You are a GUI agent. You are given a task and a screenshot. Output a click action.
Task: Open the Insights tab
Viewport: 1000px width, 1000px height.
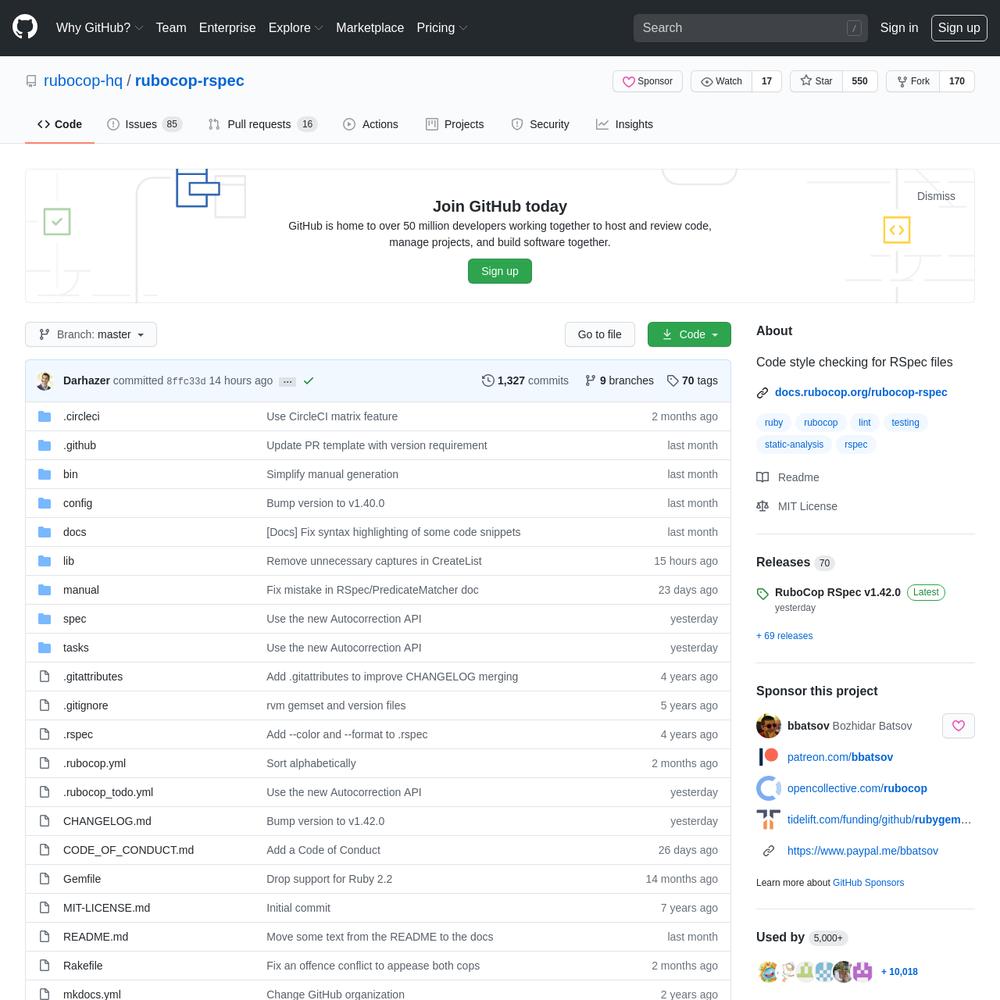coord(624,124)
